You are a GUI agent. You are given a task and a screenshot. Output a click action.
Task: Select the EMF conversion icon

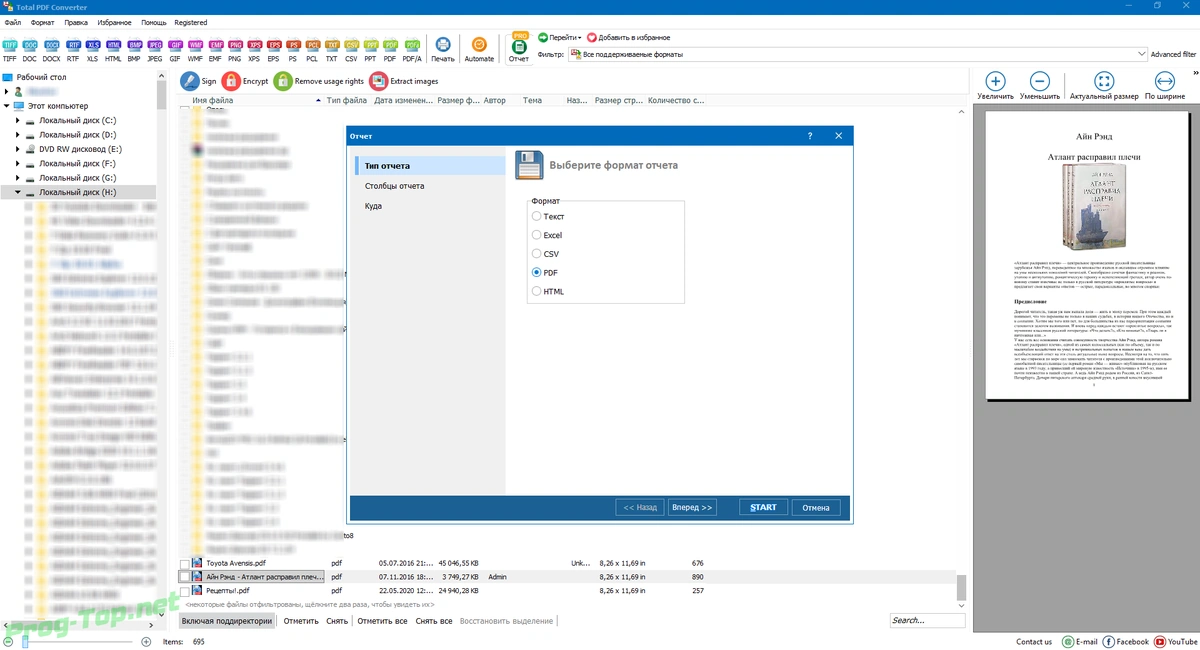215,49
